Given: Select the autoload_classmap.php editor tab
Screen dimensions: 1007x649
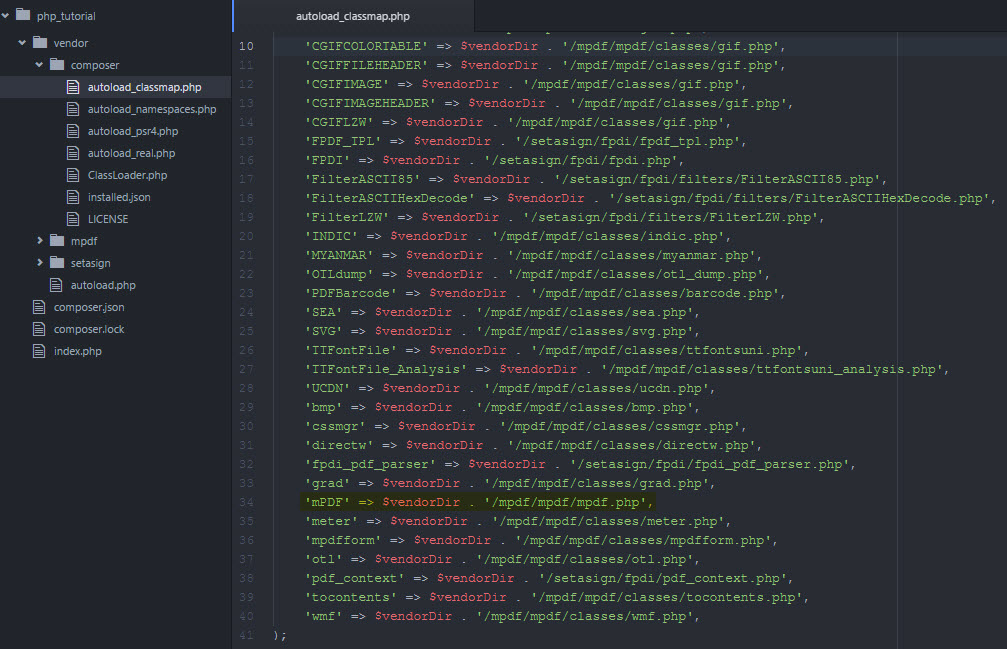Looking at the screenshot, I should click(x=353, y=16).
